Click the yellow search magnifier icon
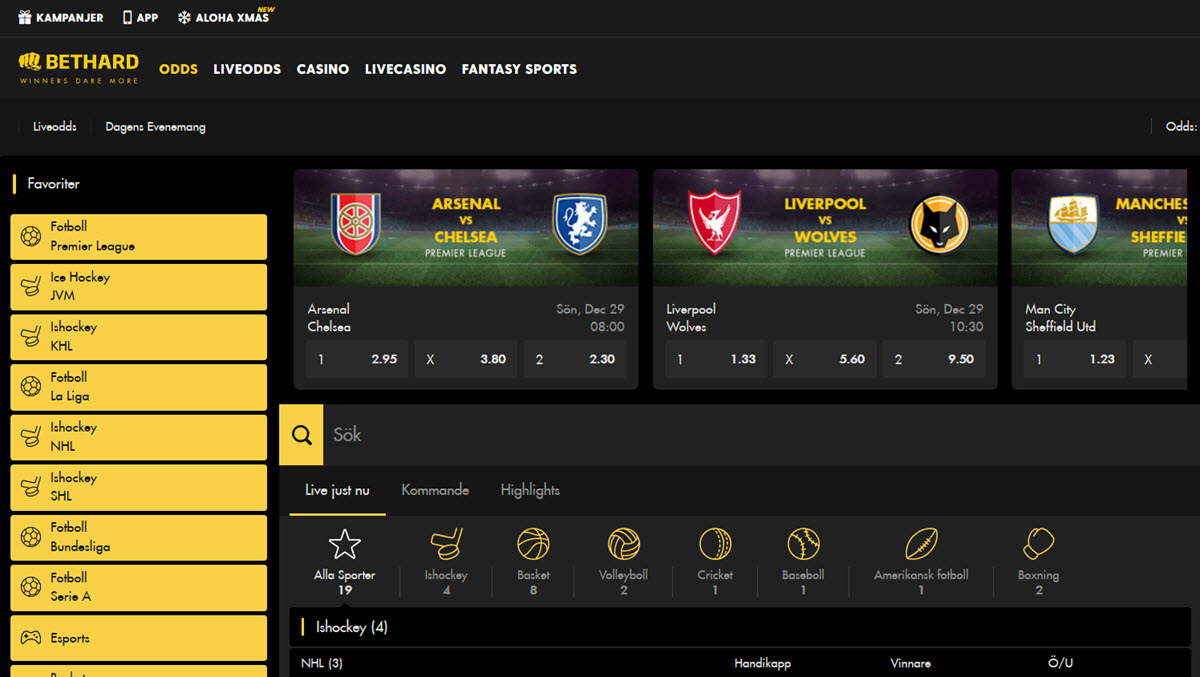 pyautogui.click(x=301, y=435)
